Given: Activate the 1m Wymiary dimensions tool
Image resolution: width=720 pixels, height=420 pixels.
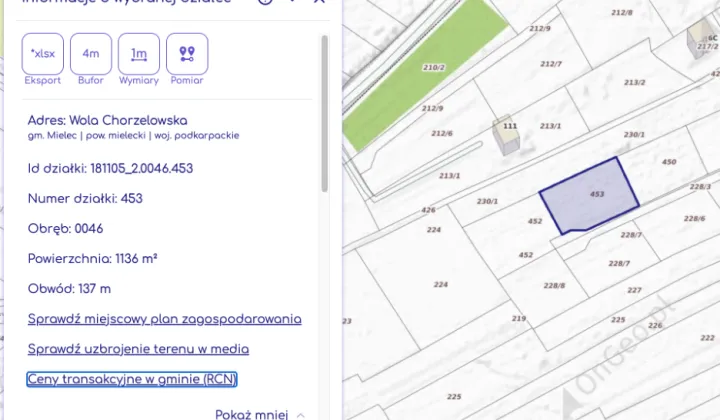Looking at the screenshot, I should click(x=139, y=54).
